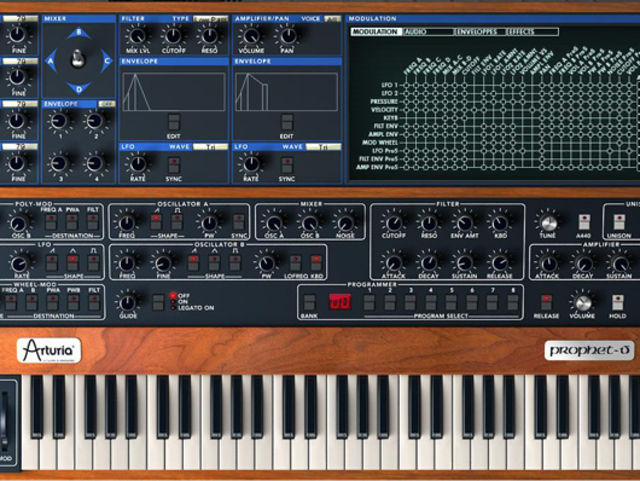The image size is (640, 481).
Task: Open the Amplifier/Pan VOICE dropdown
Action: tap(332, 19)
